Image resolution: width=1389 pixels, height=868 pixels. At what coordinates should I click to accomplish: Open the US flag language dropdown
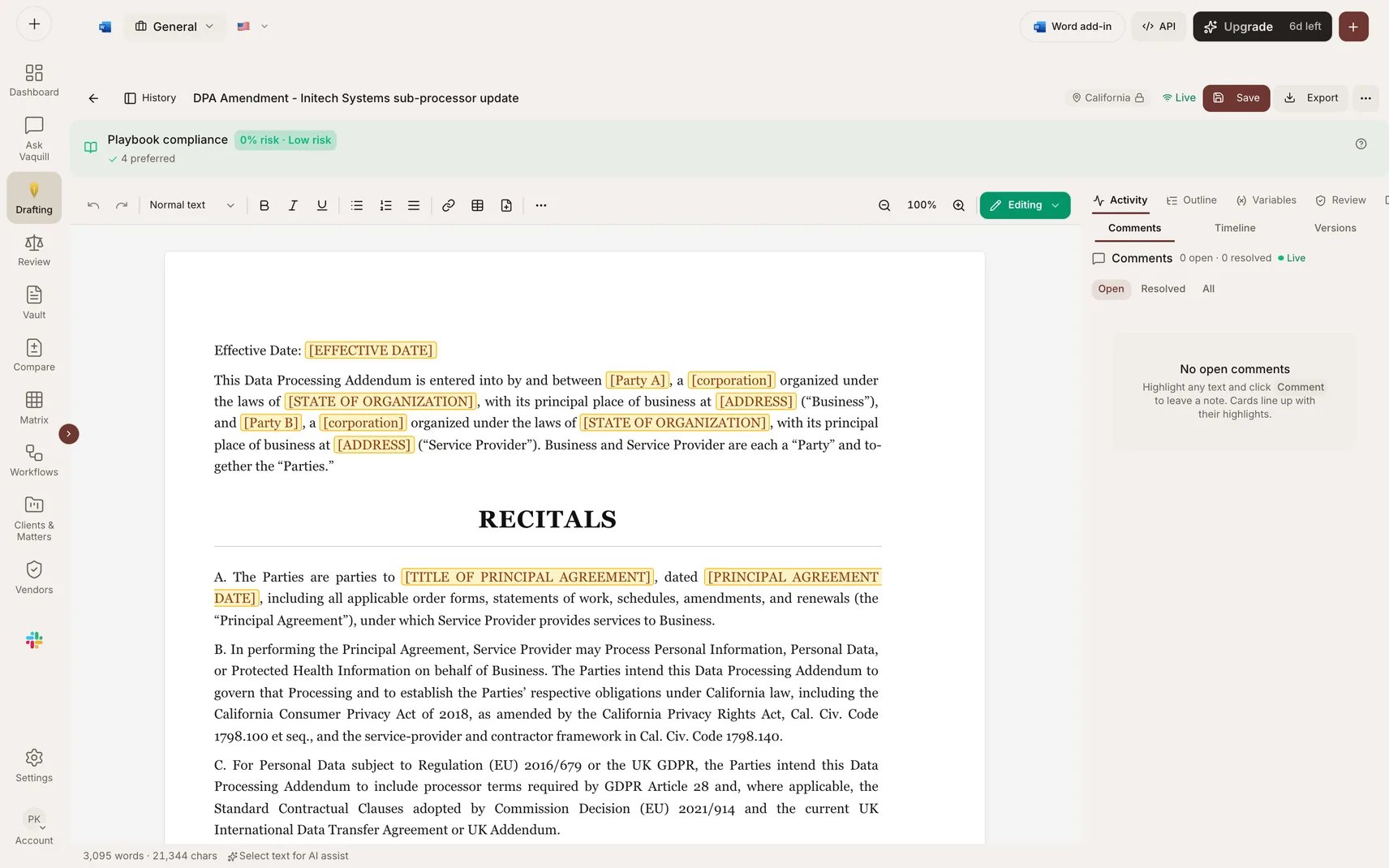pyautogui.click(x=252, y=27)
